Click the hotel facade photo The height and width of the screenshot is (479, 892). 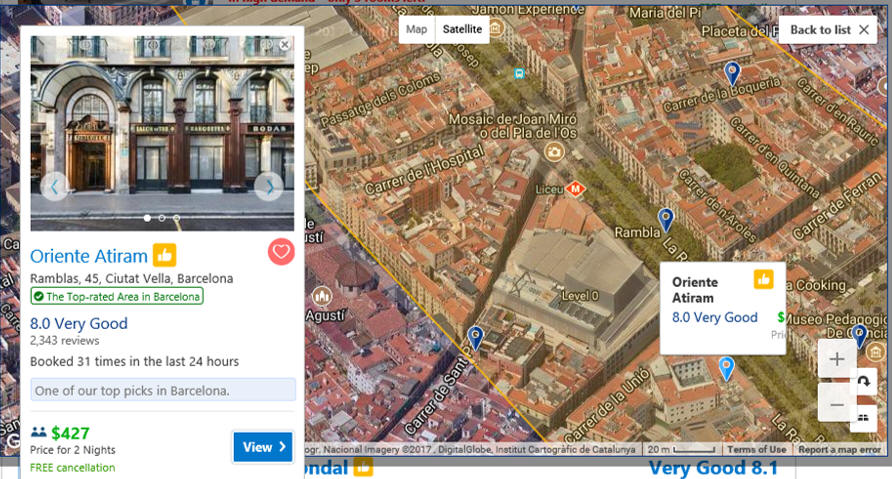click(162, 133)
